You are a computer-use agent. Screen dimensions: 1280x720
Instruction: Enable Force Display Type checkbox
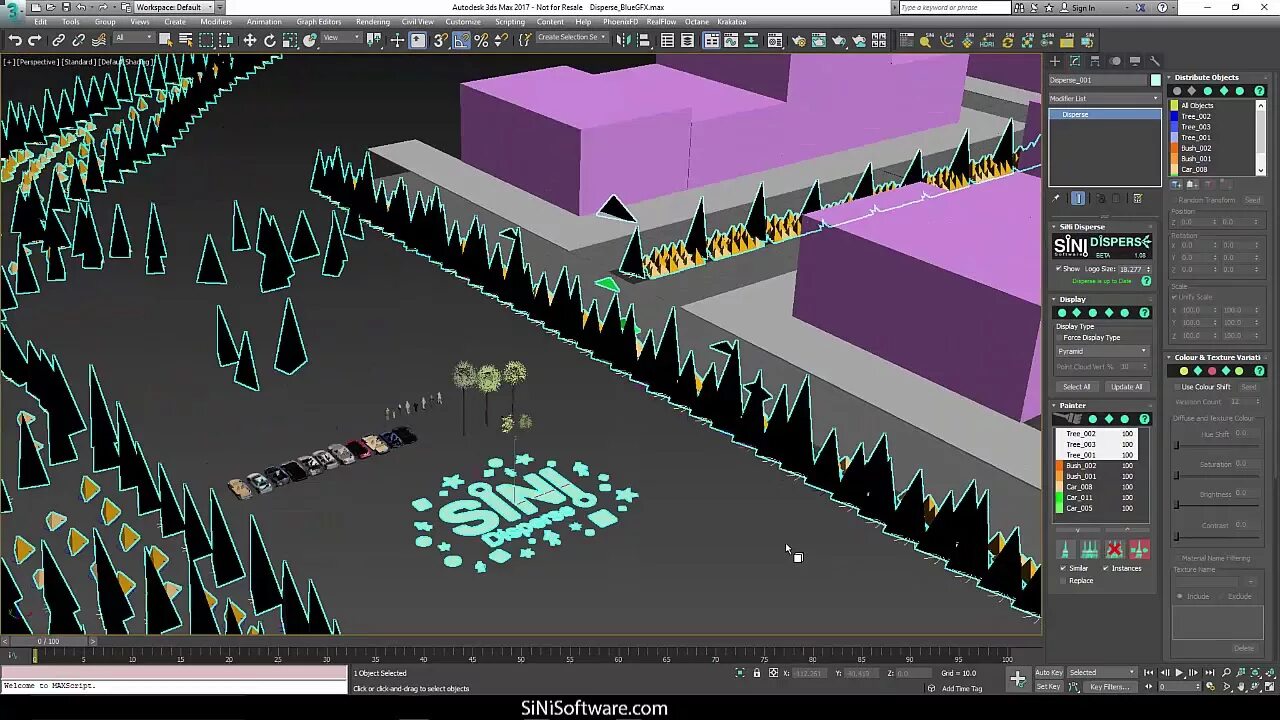1059,337
